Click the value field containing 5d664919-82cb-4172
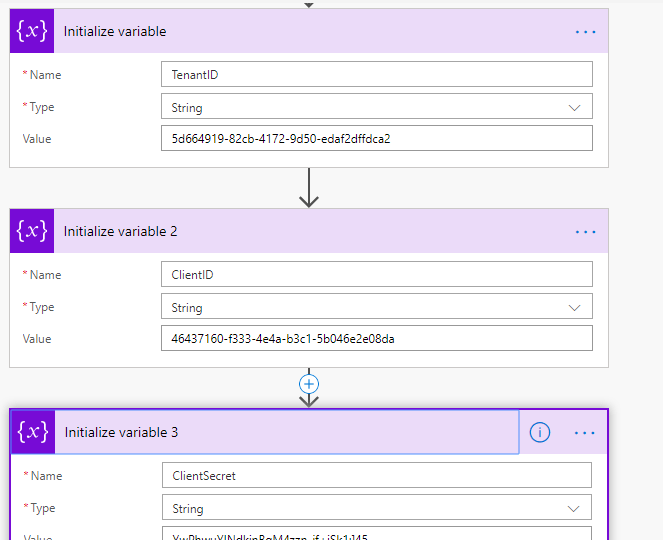The height and width of the screenshot is (540, 663). pos(377,138)
